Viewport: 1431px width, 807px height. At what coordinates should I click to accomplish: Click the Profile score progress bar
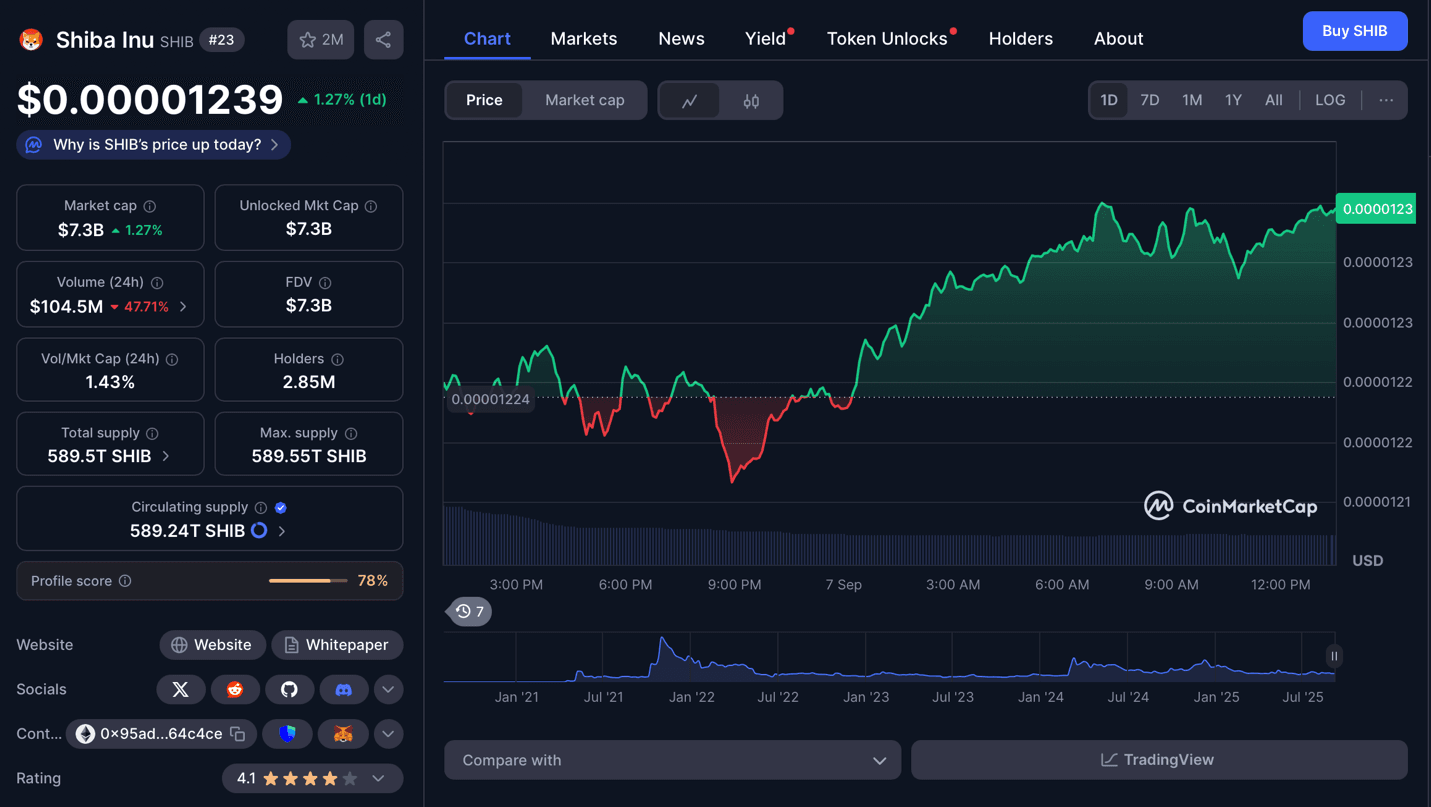click(308, 581)
